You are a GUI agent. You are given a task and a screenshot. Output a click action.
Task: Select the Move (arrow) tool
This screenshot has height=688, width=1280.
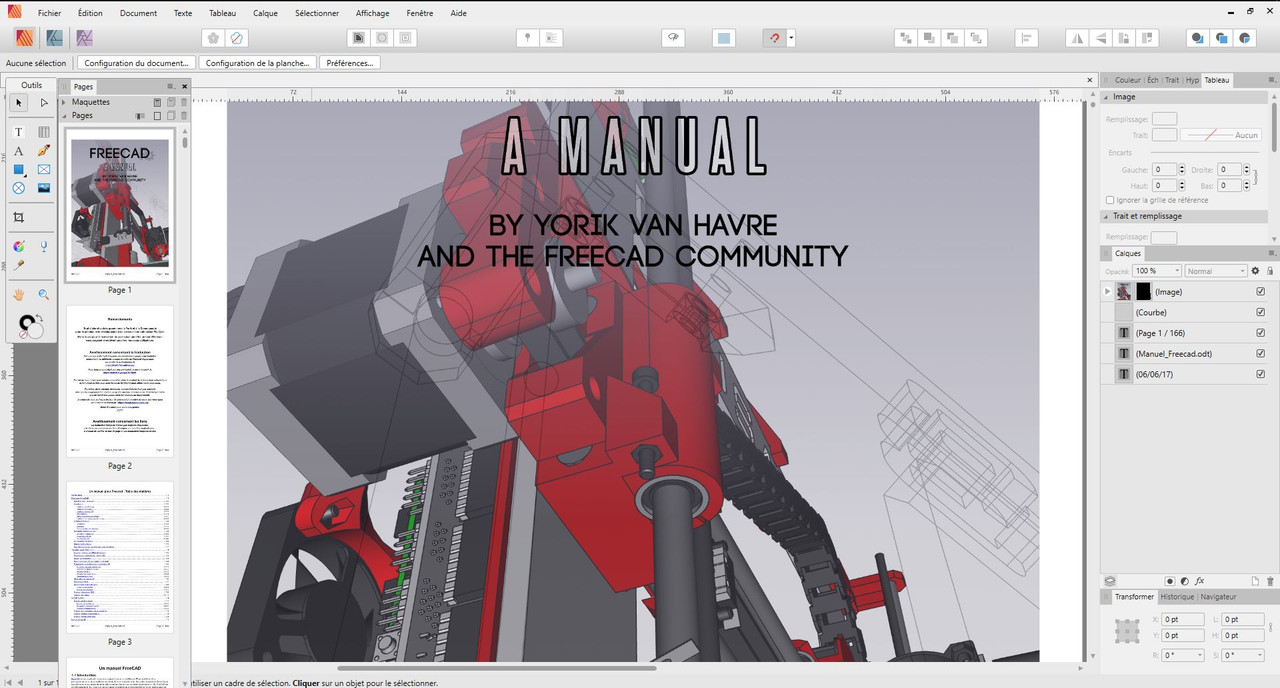pyautogui.click(x=19, y=103)
